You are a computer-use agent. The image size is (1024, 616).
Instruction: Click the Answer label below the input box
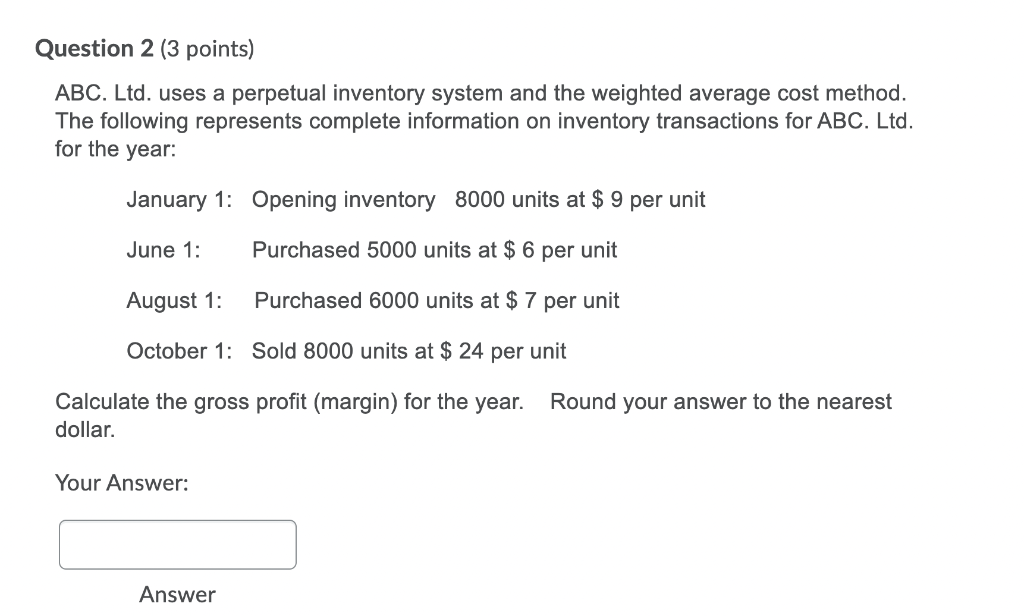click(177, 594)
